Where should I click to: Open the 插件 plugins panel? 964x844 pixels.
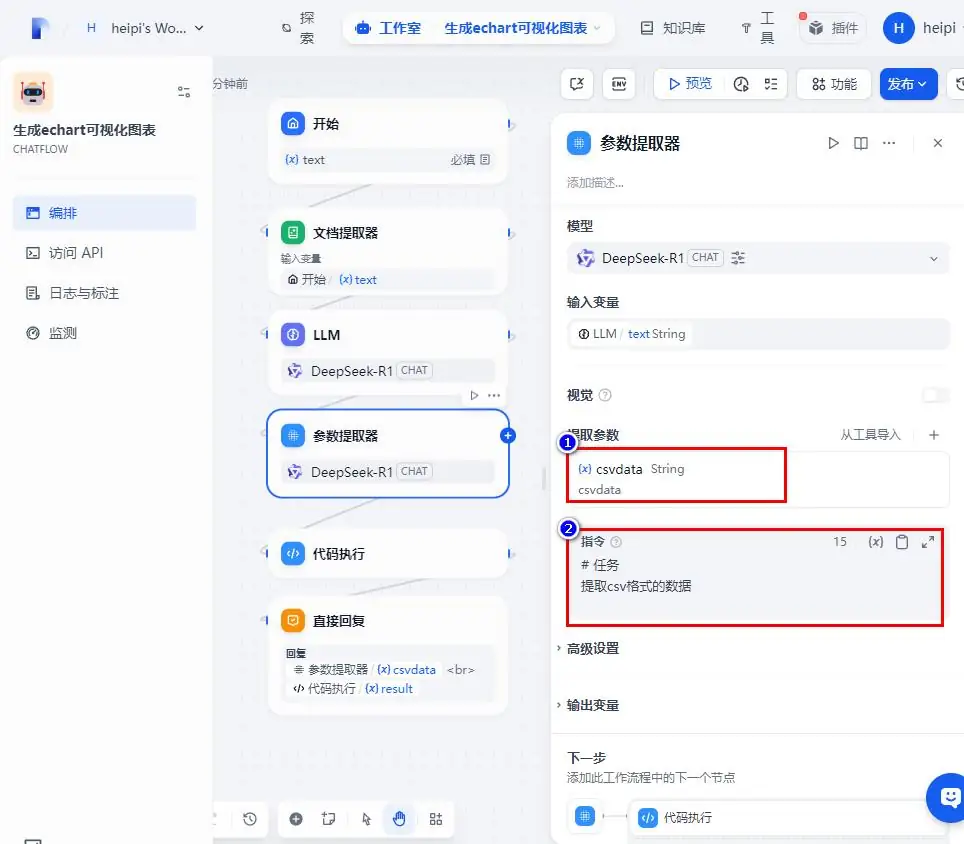pos(831,28)
